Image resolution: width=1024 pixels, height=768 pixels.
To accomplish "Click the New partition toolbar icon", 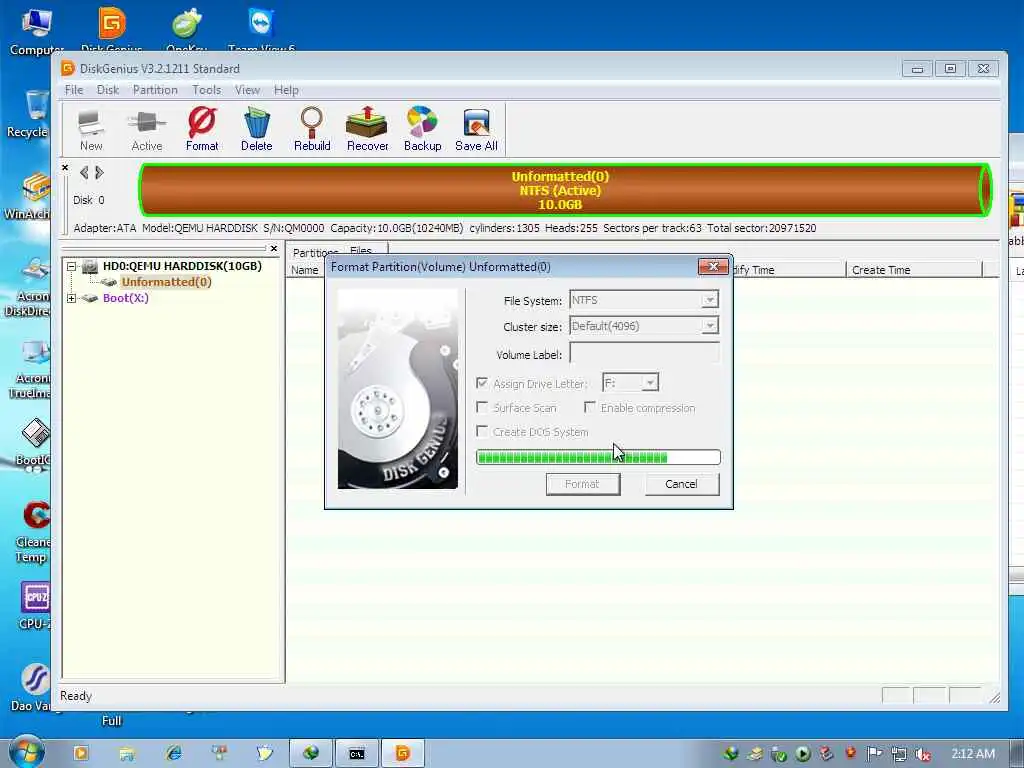I will click(91, 130).
